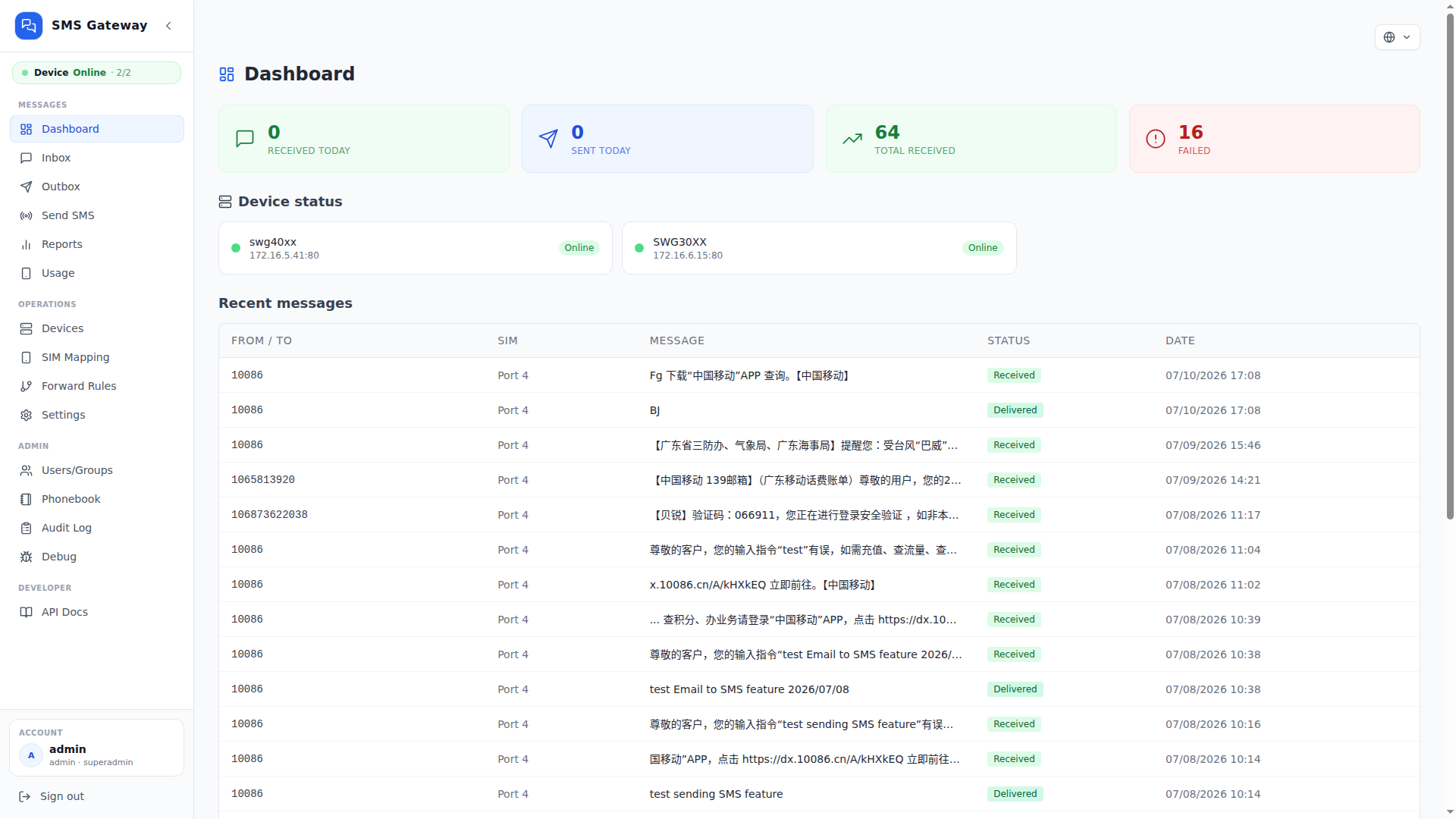Open Send SMS page

pyautogui.click(x=97, y=215)
